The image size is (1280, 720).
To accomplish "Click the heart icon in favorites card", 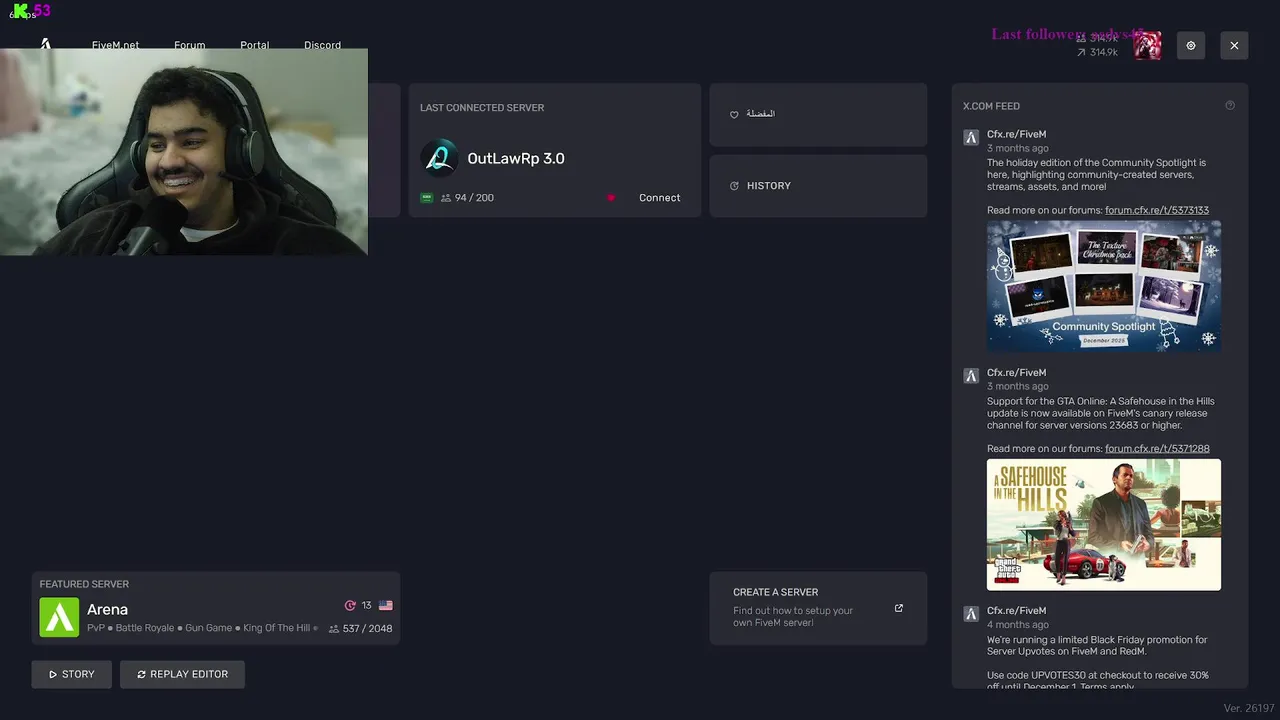I will coord(734,114).
